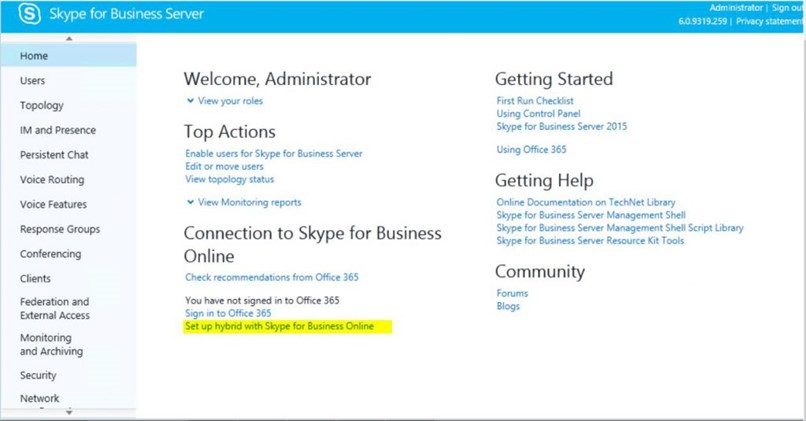The height and width of the screenshot is (421, 806).
Task: Select IM and Presence in the sidebar
Action: point(58,130)
